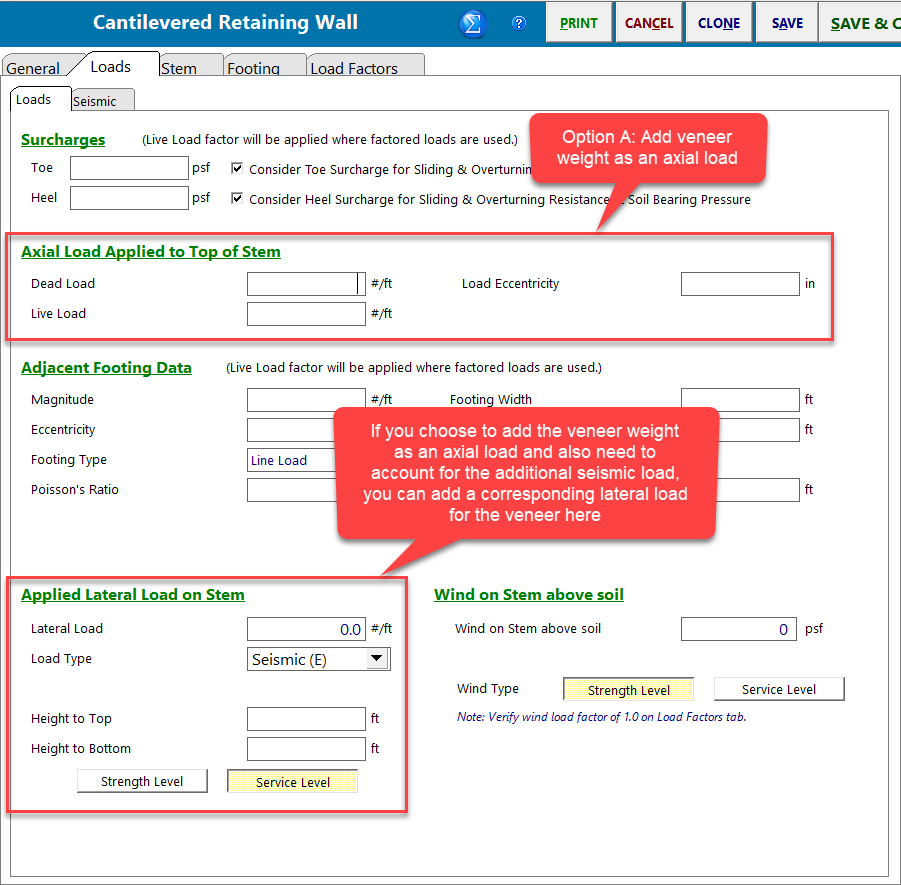The height and width of the screenshot is (885, 901).
Task: Open the Load Type Seismic (E) dropdown
Action: [319, 659]
